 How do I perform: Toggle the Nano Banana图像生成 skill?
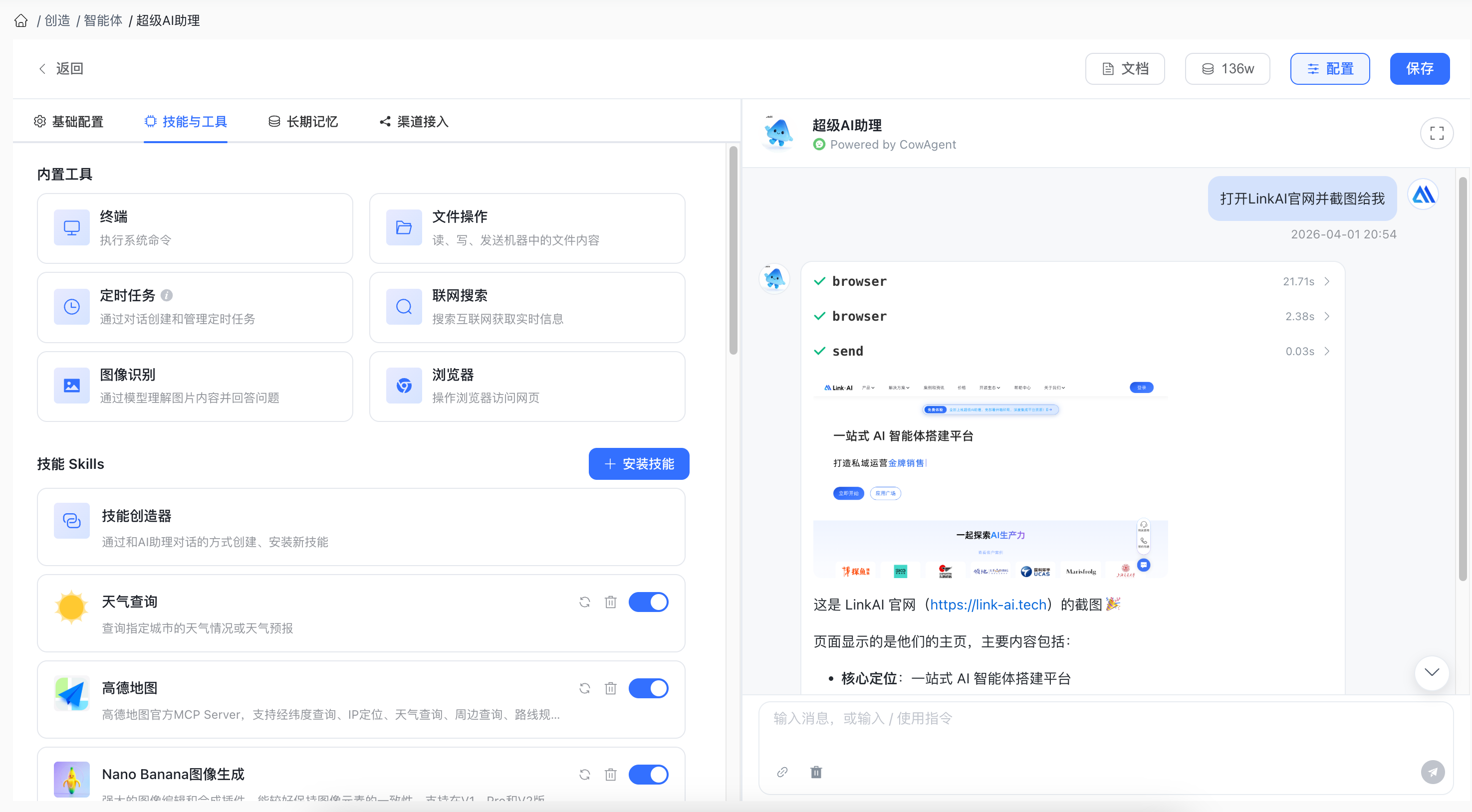(x=648, y=774)
